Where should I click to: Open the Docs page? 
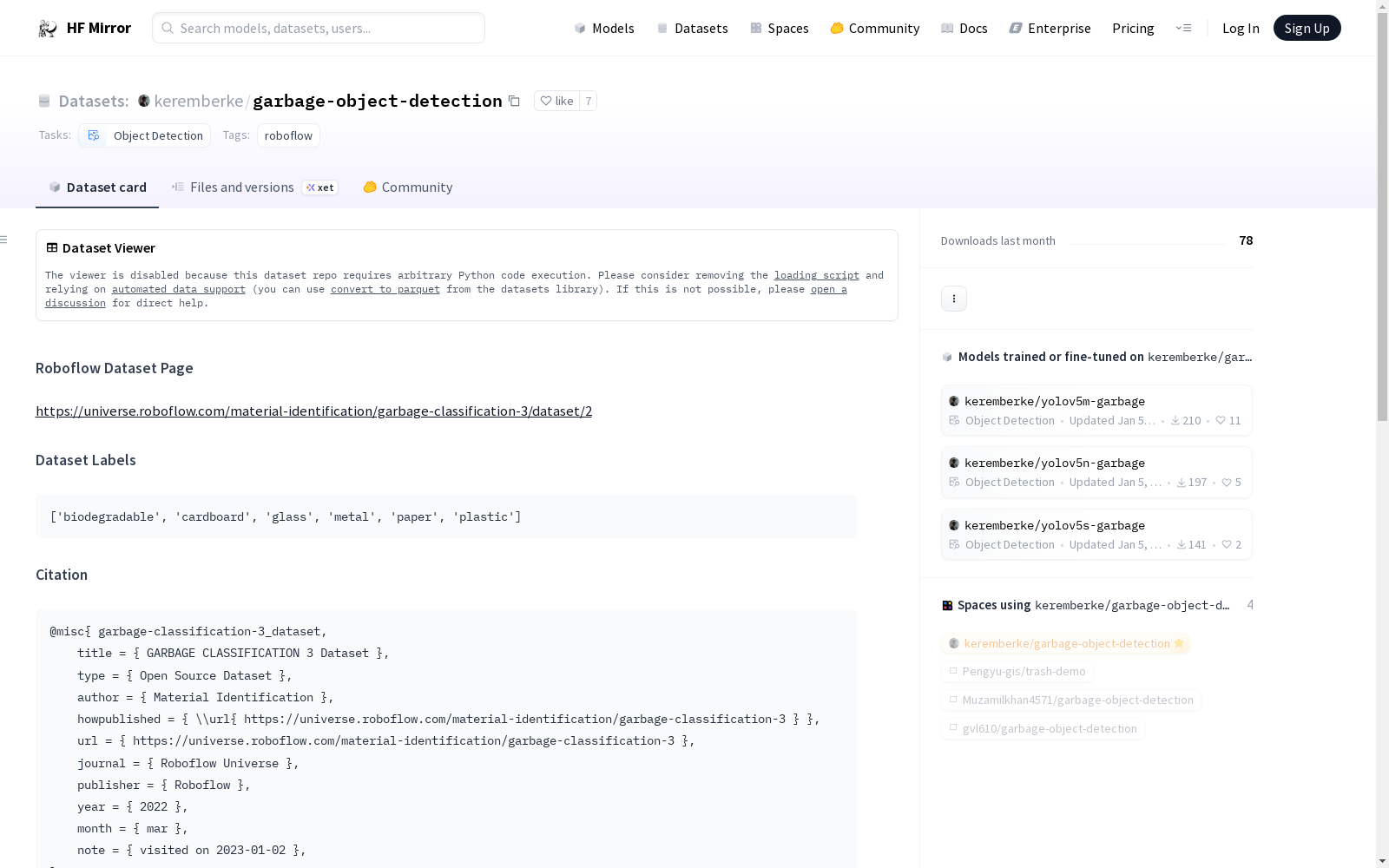click(x=964, y=28)
